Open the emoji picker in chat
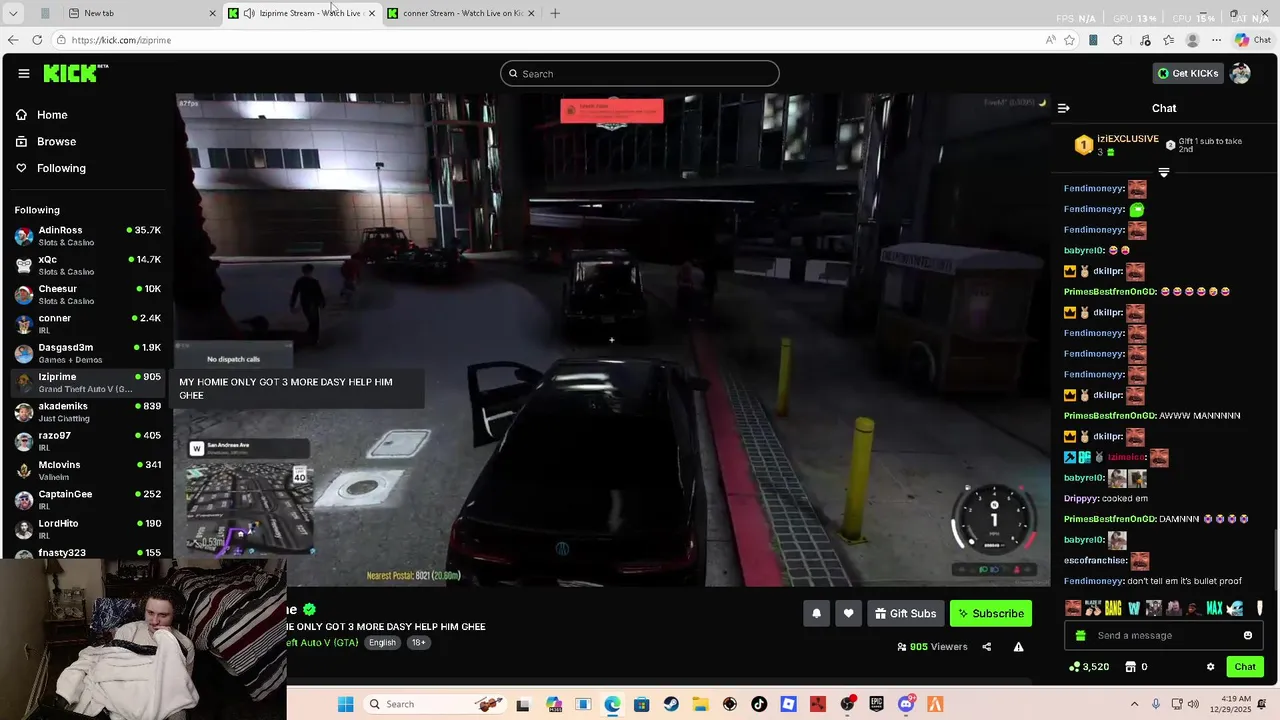The height and width of the screenshot is (720, 1280). tap(1247, 636)
